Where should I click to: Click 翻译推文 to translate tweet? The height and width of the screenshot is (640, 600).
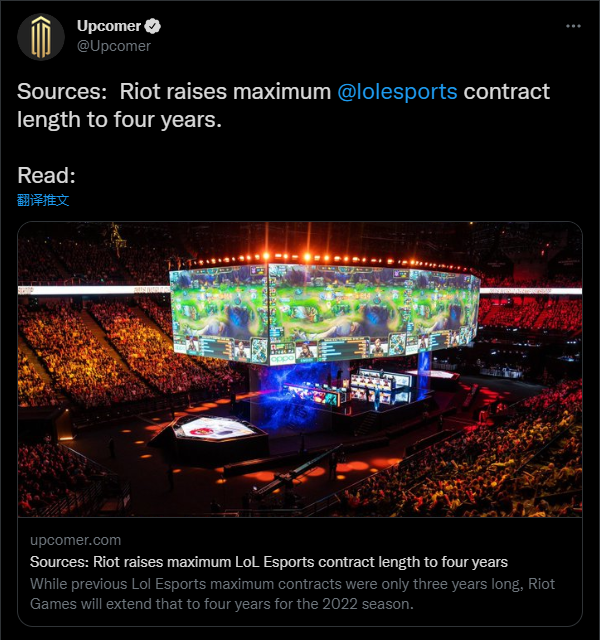[43, 200]
